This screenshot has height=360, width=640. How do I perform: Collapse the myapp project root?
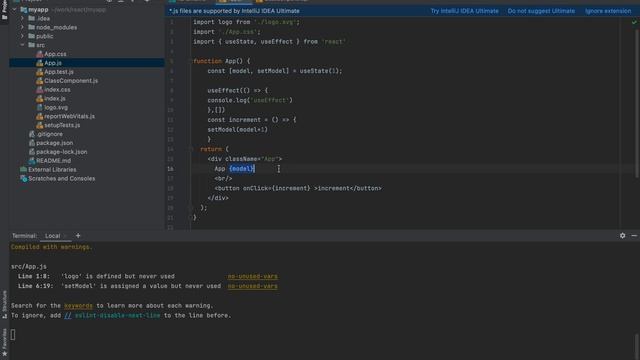[x=15, y=9]
